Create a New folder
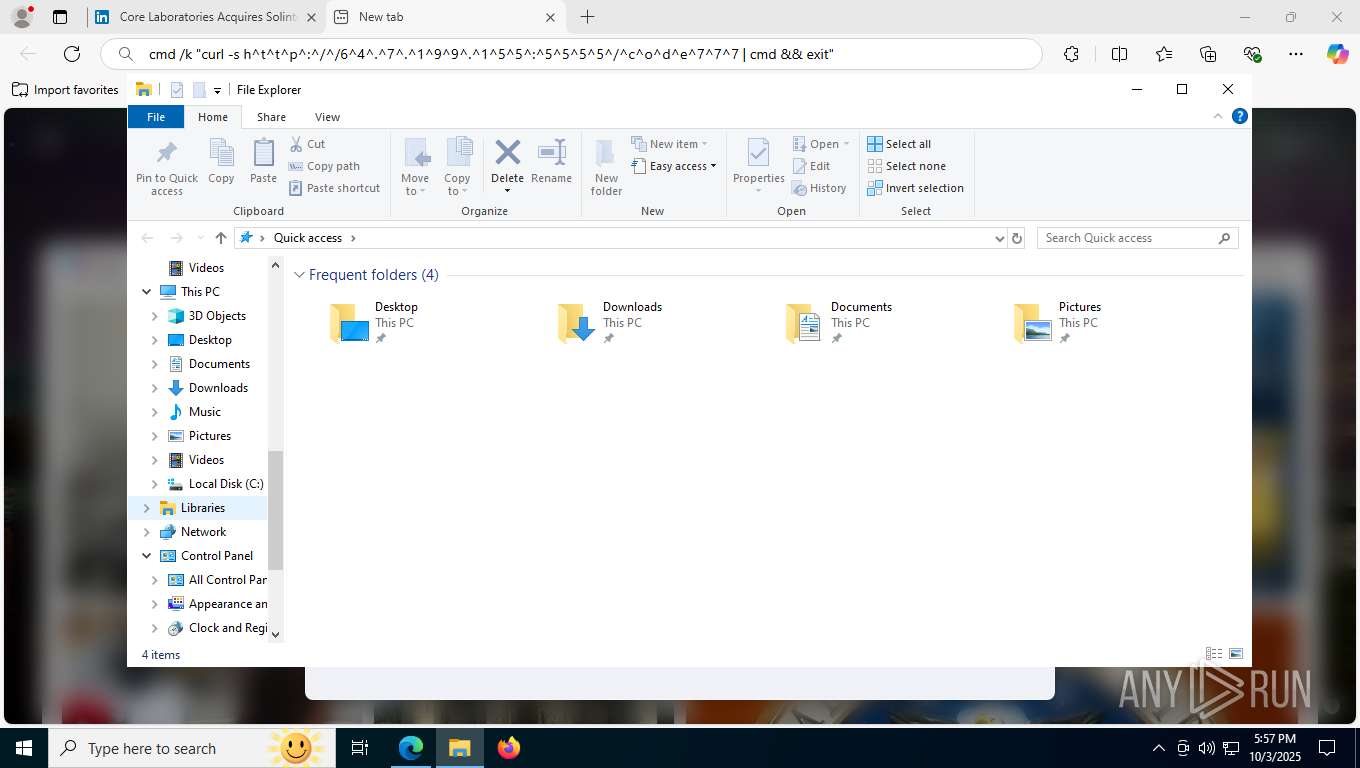This screenshot has width=1360, height=768. pyautogui.click(x=606, y=167)
